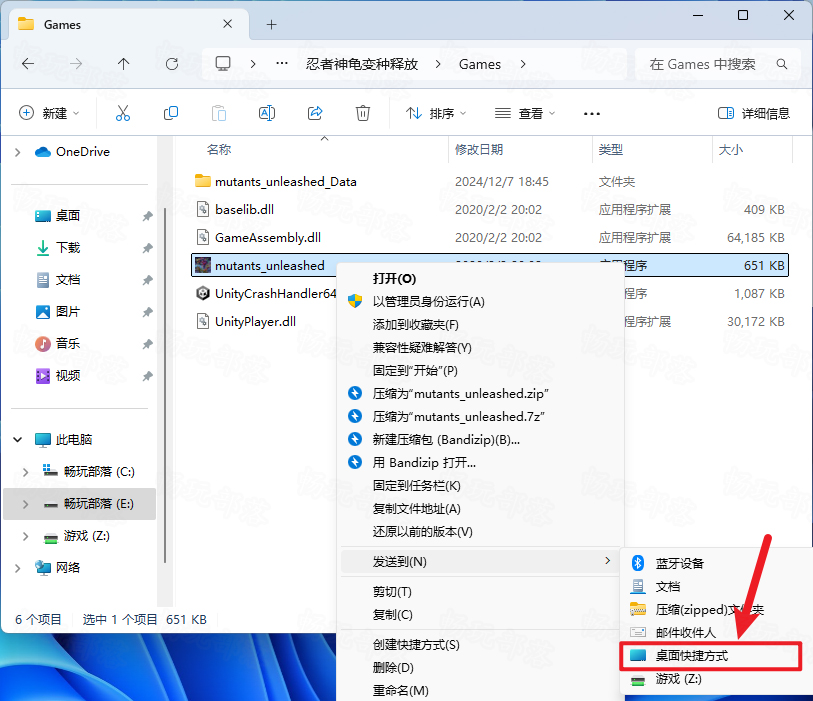The height and width of the screenshot is (701, 813).
Task: Choose 打开(O) in the context menu
Action: (x=482, y=278)
